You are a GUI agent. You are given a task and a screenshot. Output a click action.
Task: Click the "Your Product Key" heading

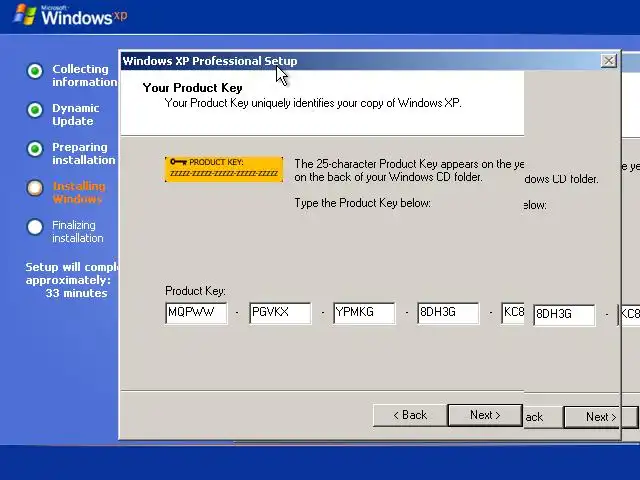coord(193,88)
